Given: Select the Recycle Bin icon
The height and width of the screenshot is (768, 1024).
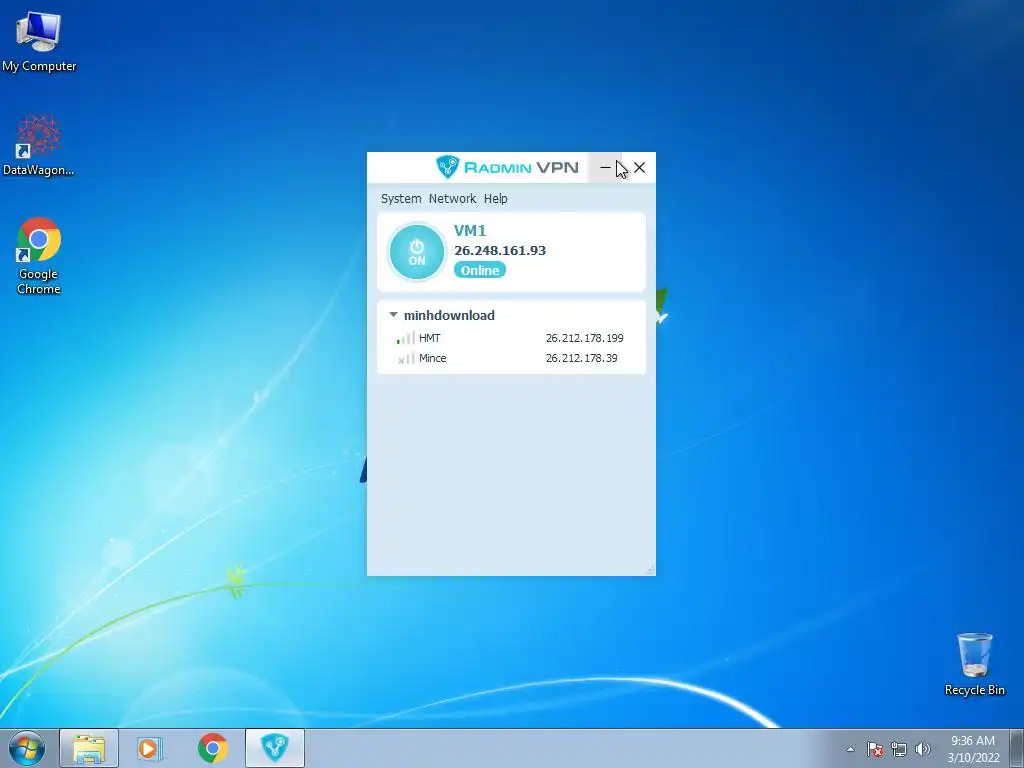Looking at the screenshot, I should [x=974, y=664].
